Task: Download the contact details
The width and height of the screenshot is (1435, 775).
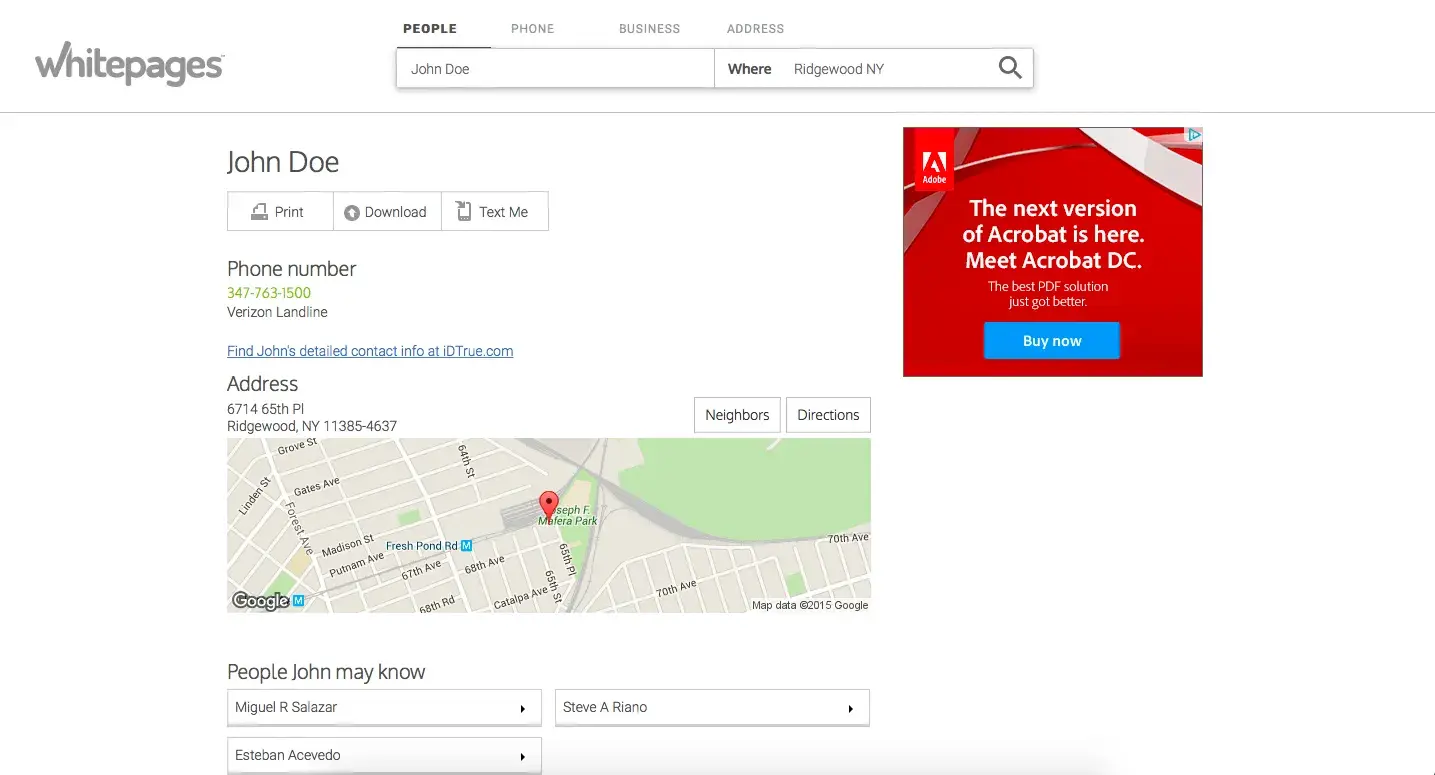Action: click(386, 212)
